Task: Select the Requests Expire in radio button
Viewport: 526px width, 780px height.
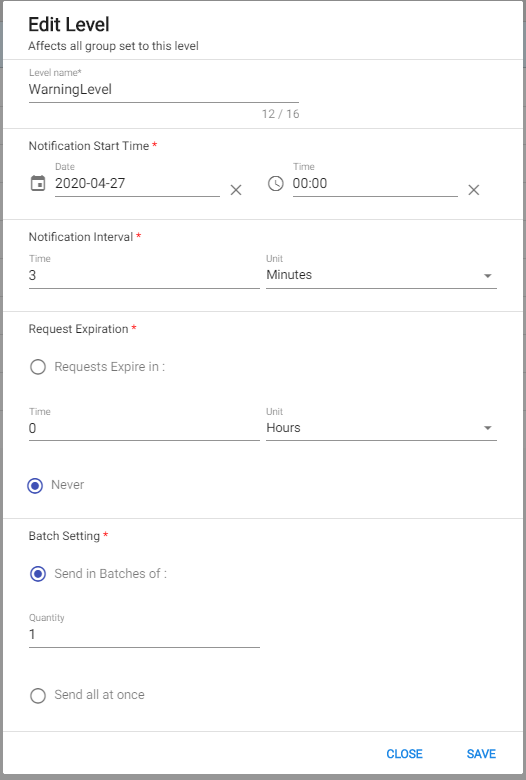Action: (38, 367)
